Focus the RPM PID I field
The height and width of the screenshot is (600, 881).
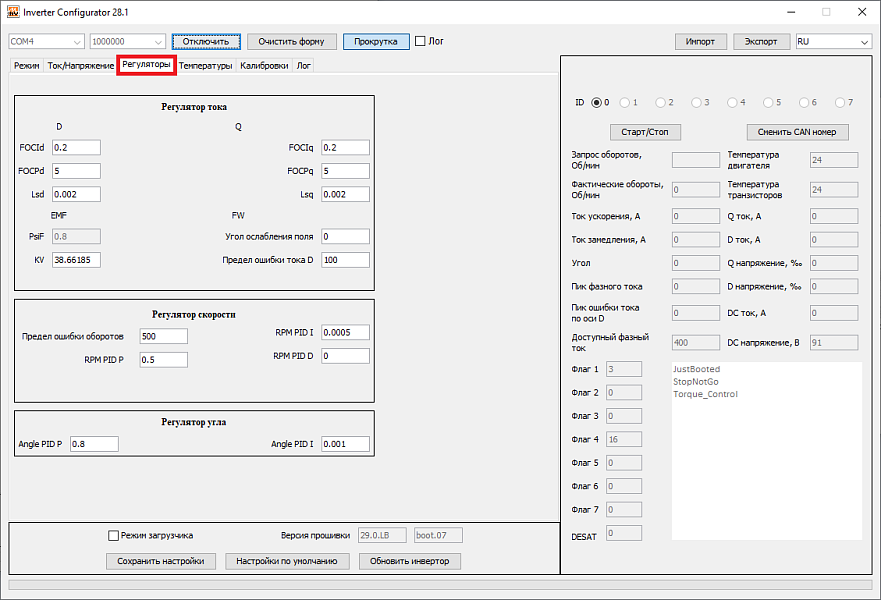point(345,333)
